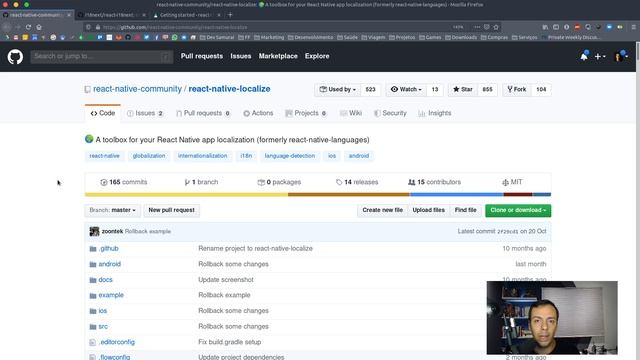Click the MIT license scale icon
This screenshot has height=360, width=640.
pyautogui.click(x=505, y=182)
